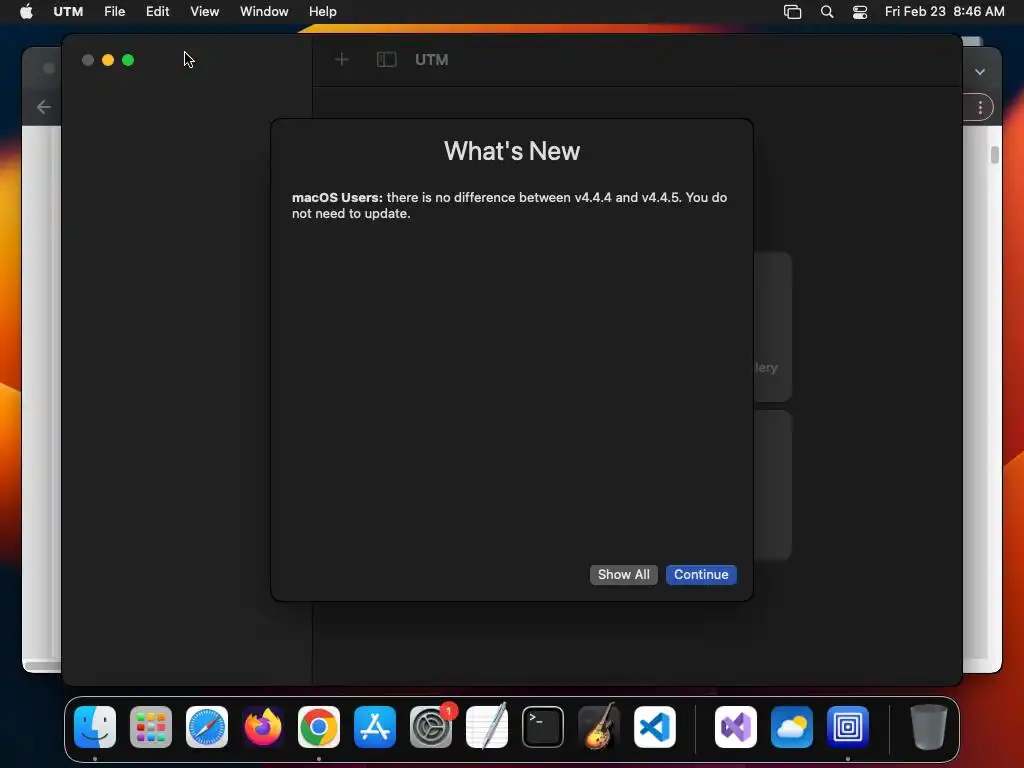The width and height of the screenshot is (1024, 768).
Task: Open Visual Studio from the Dock
Action: point(736,727)
